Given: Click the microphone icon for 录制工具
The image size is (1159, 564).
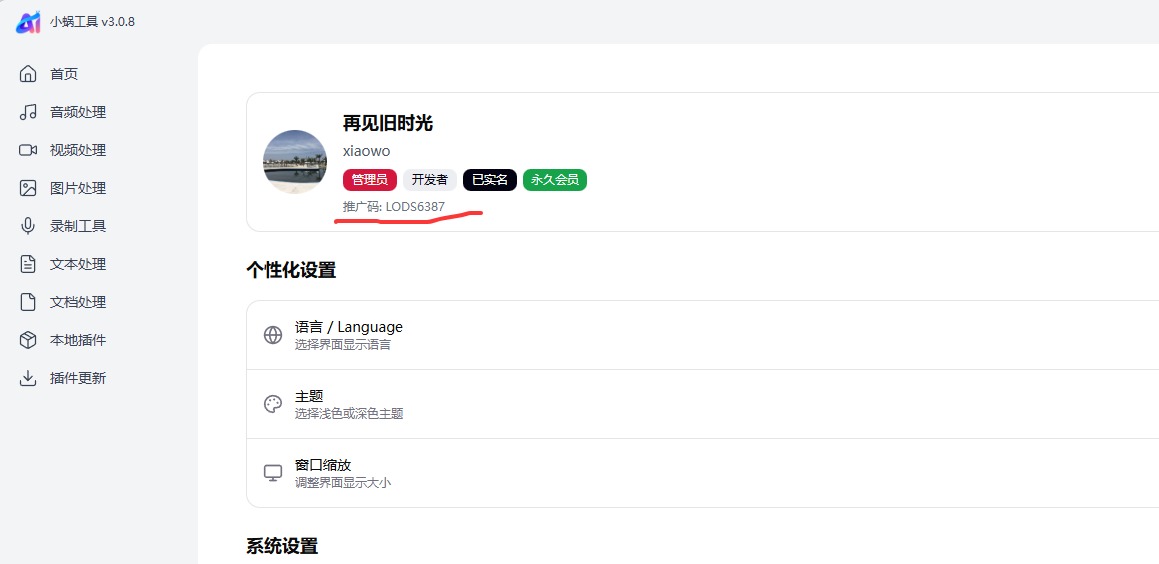Looking at the screenshot, I should click(28, 226).
